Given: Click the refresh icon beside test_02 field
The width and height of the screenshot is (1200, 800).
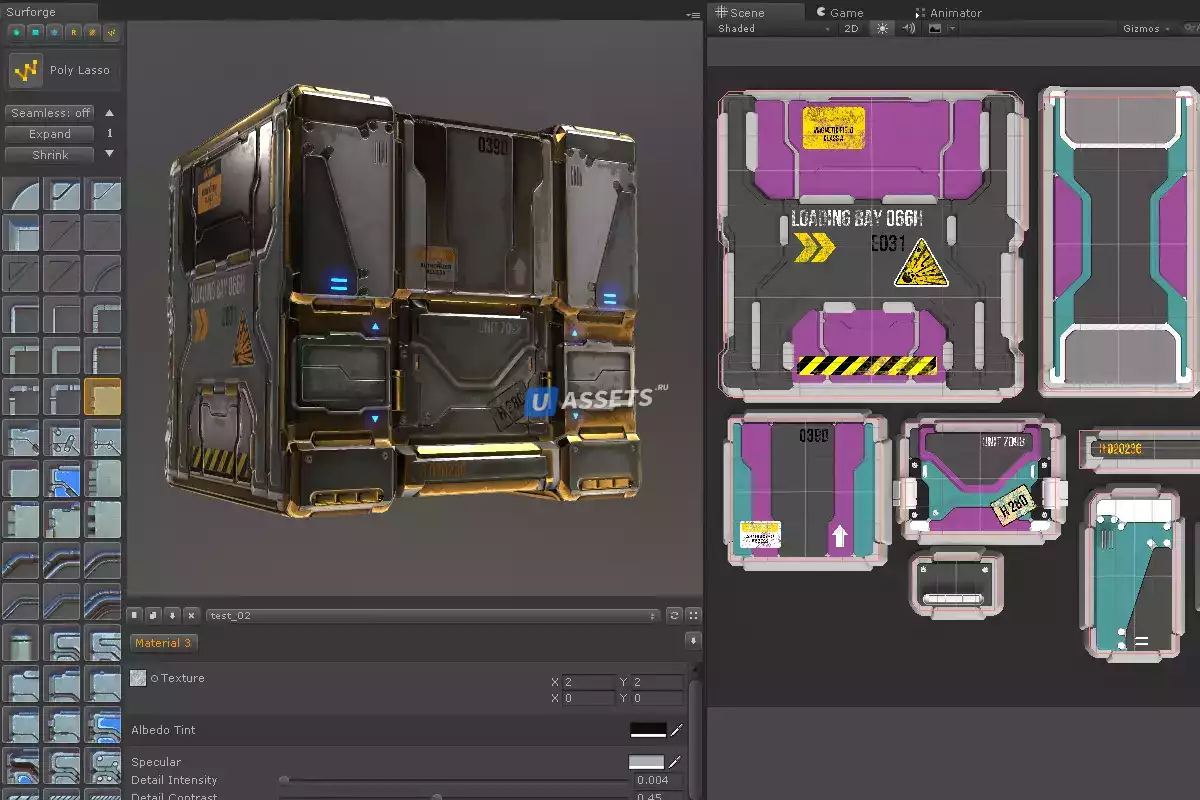Looking at the screenshot, I should [x=674, y=615].
